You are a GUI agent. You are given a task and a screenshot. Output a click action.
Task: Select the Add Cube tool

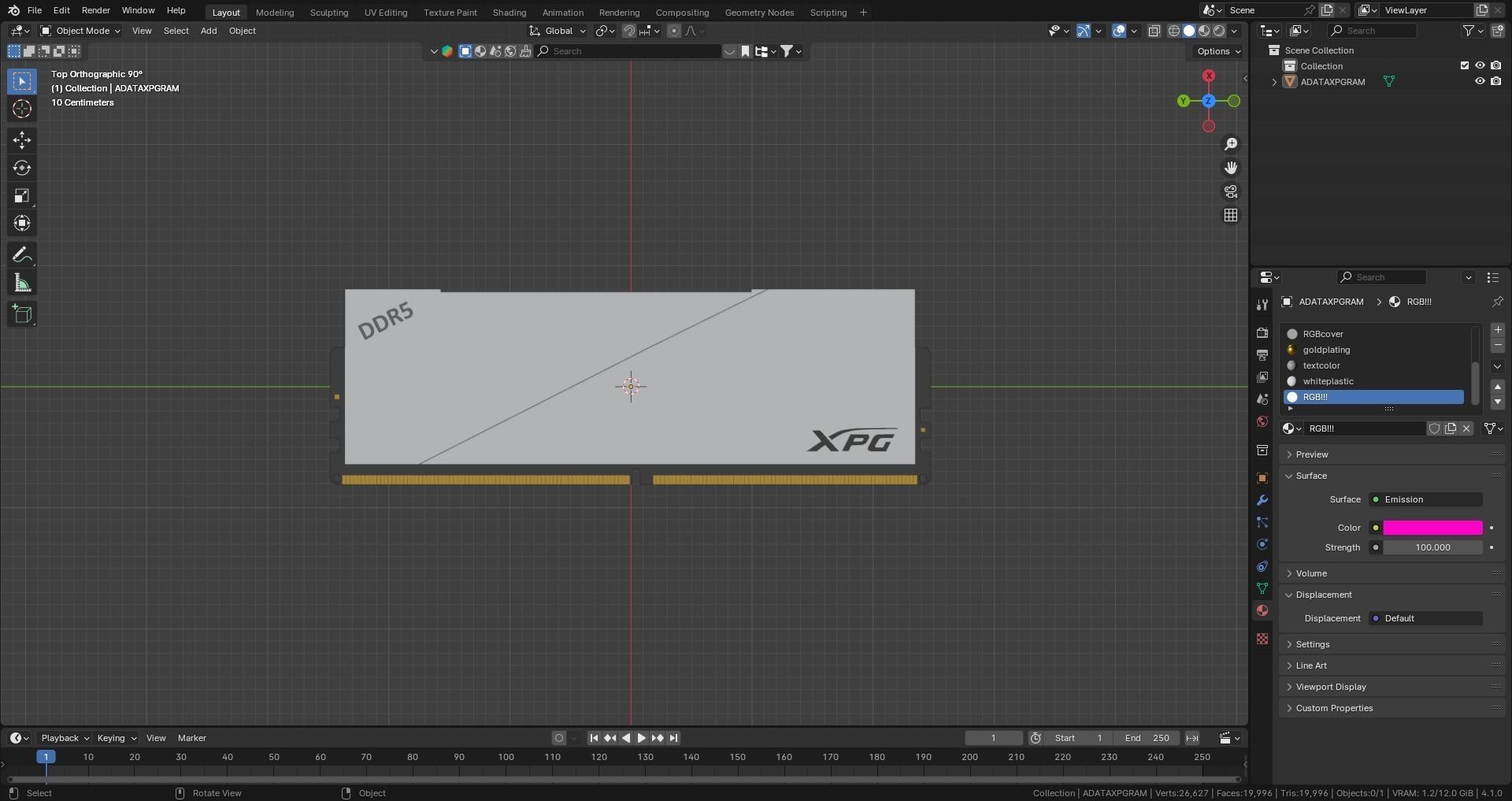[x=22, y=314]
